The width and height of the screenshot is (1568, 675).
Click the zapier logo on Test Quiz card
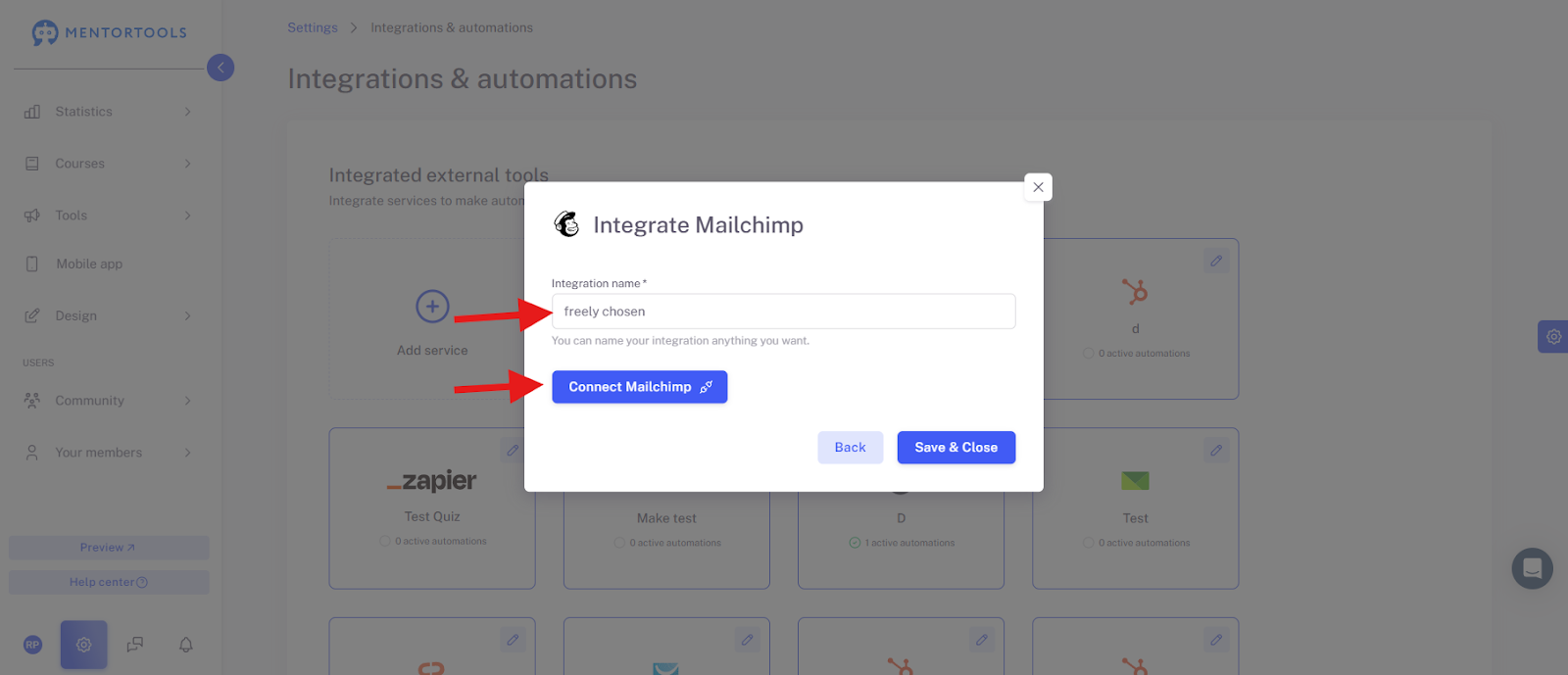point(431,481)
